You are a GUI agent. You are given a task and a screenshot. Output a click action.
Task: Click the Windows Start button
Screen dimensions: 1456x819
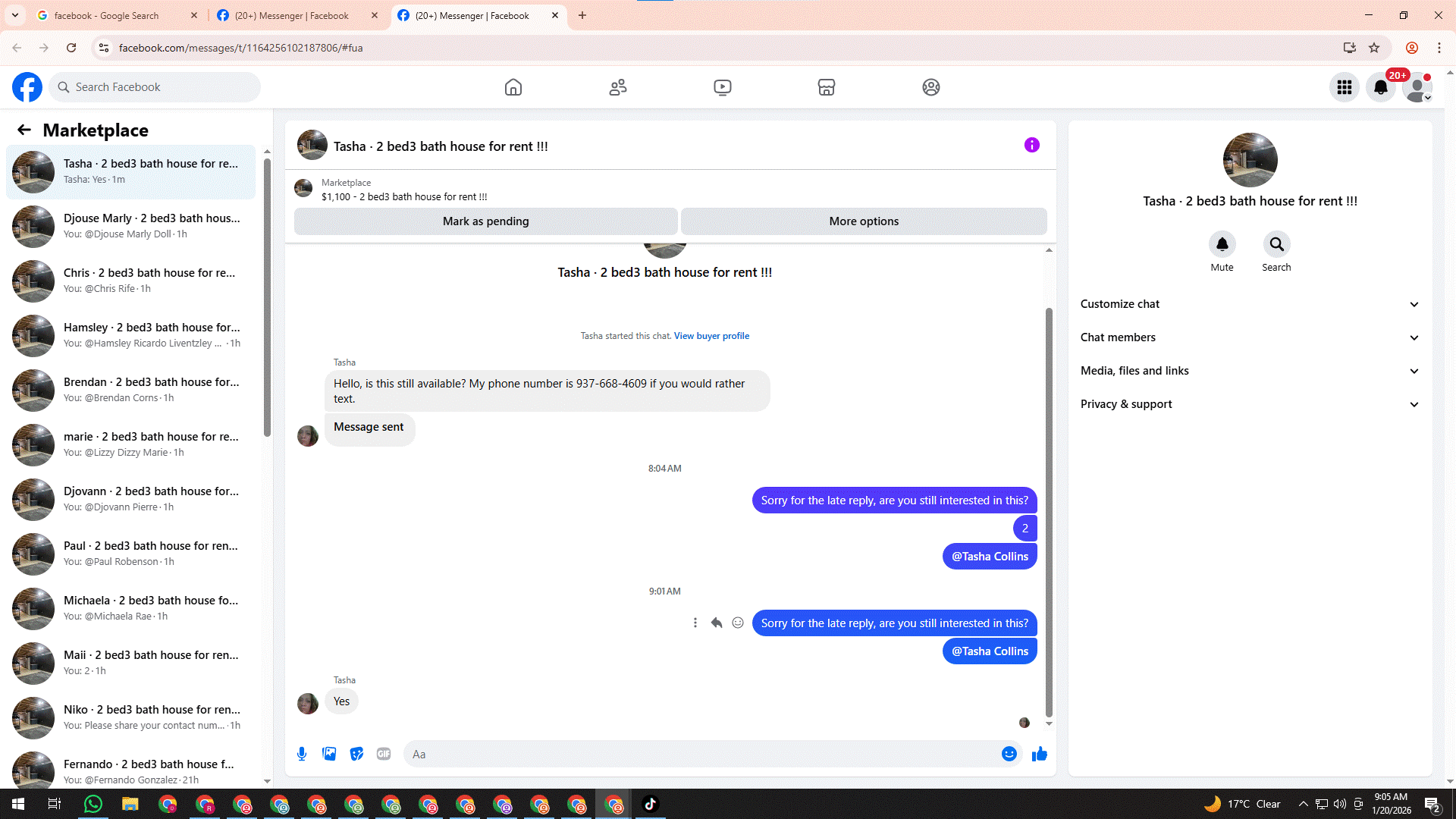coord(18,804)
